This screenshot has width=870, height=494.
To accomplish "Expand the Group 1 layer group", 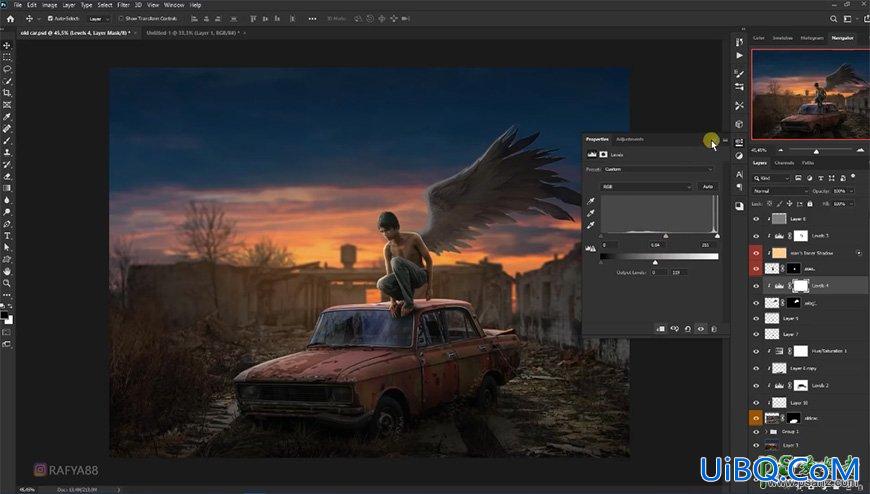I will [766, 431].
